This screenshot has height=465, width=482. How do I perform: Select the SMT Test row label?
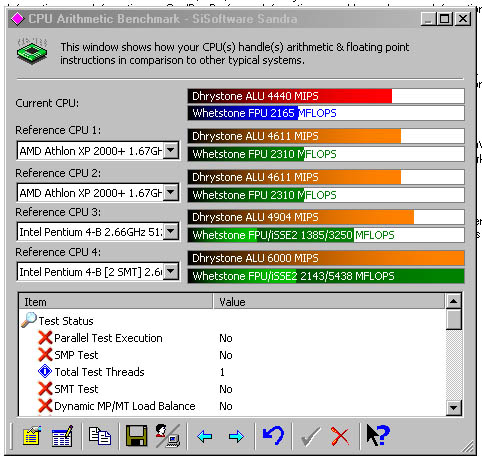coord(76,389)
